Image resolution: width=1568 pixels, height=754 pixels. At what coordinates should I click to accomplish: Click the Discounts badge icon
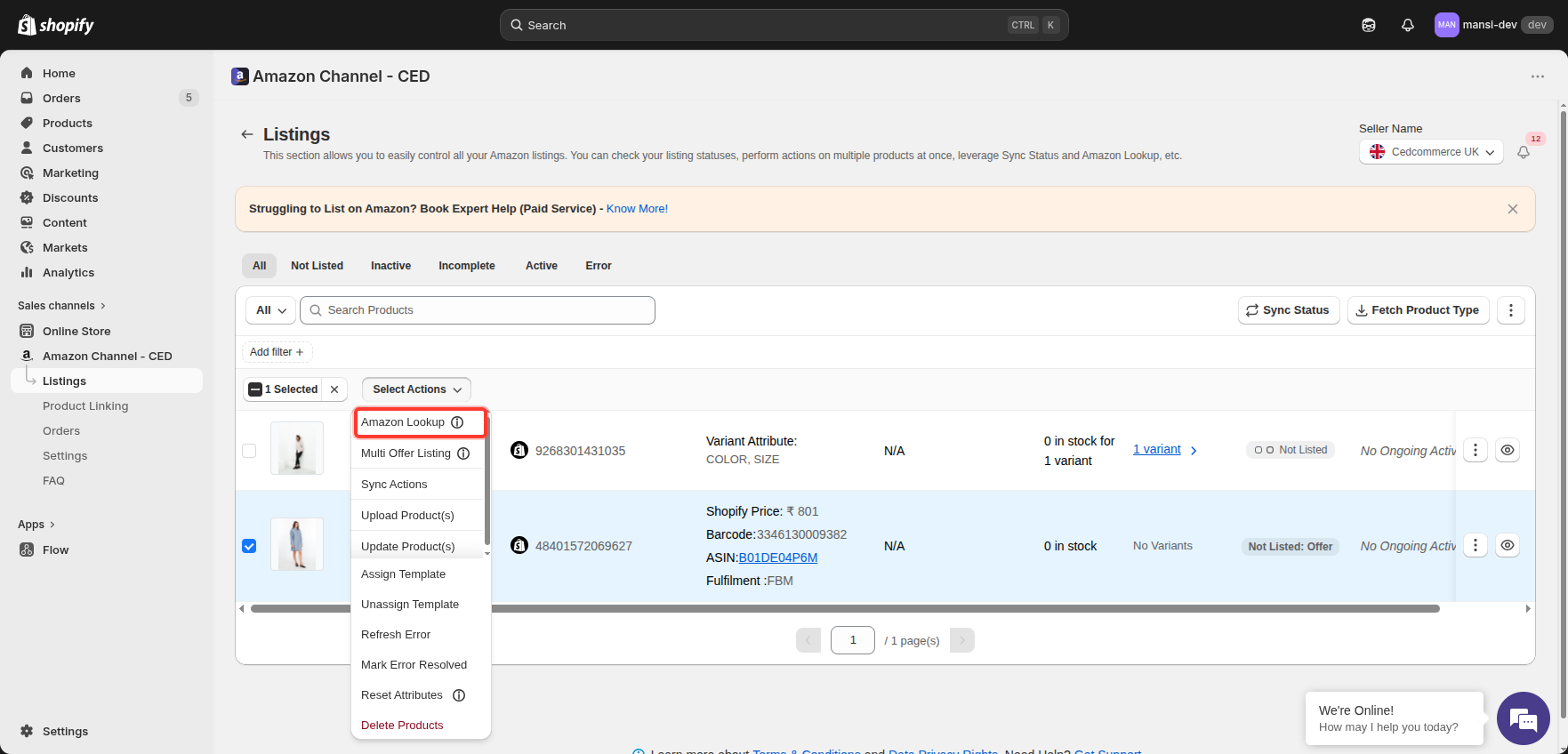click(27, 197)
